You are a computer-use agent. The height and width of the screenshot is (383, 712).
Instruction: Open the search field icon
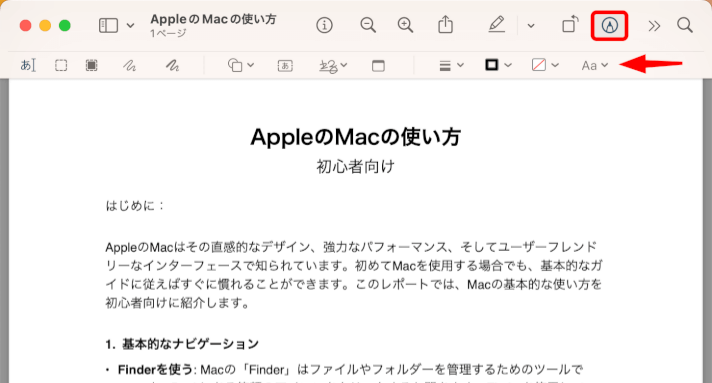coord(685,25)
